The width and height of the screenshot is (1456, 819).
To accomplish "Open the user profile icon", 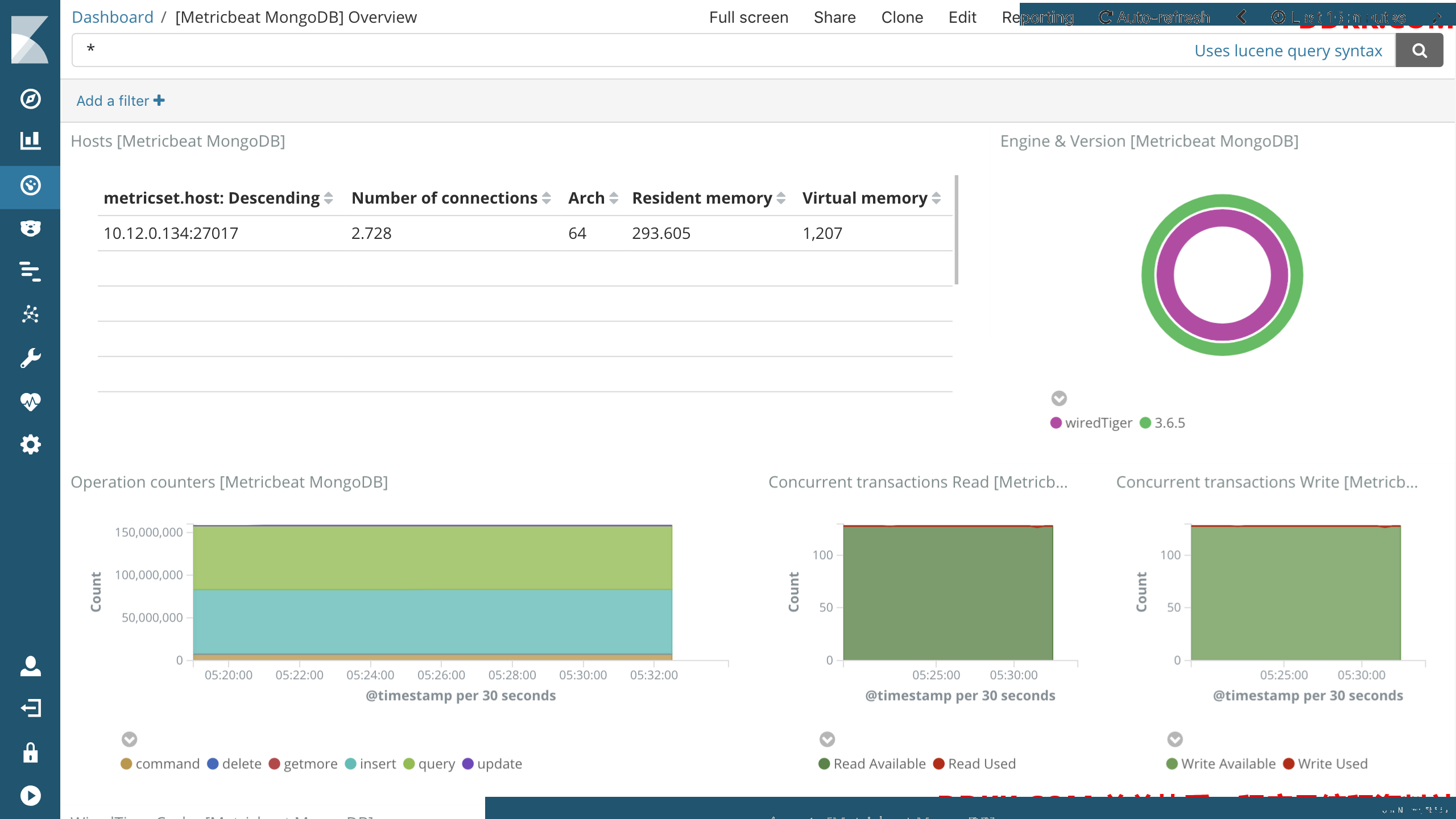I will (30, 665).
